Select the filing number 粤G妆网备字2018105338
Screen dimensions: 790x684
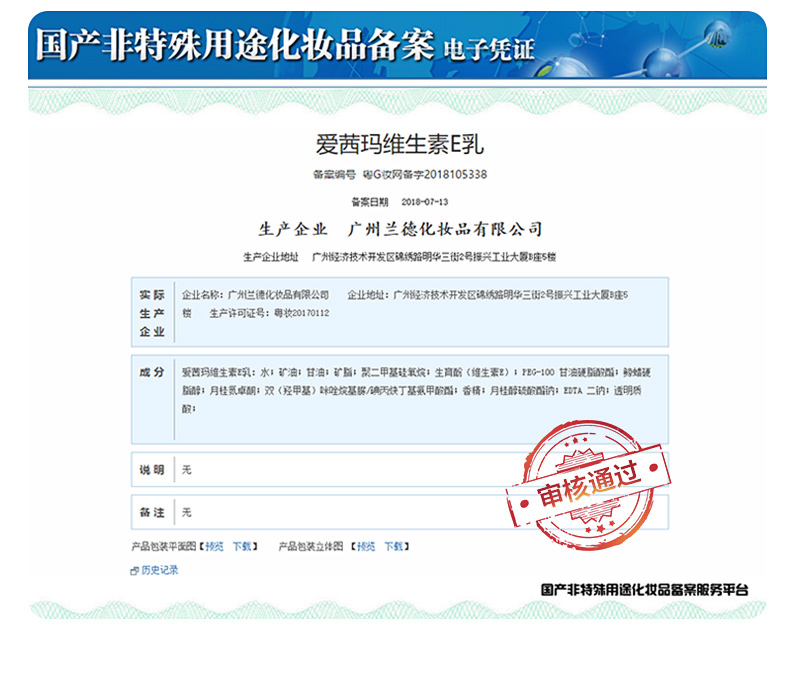click(x=425, y=175)
